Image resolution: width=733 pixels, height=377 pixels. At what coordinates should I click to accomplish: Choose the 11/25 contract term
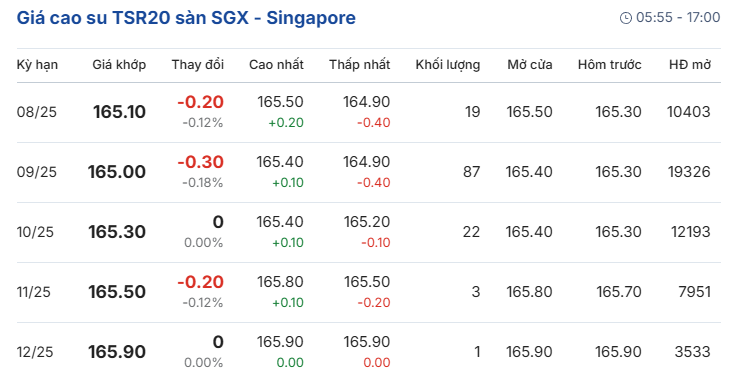[x=34, y=292]
